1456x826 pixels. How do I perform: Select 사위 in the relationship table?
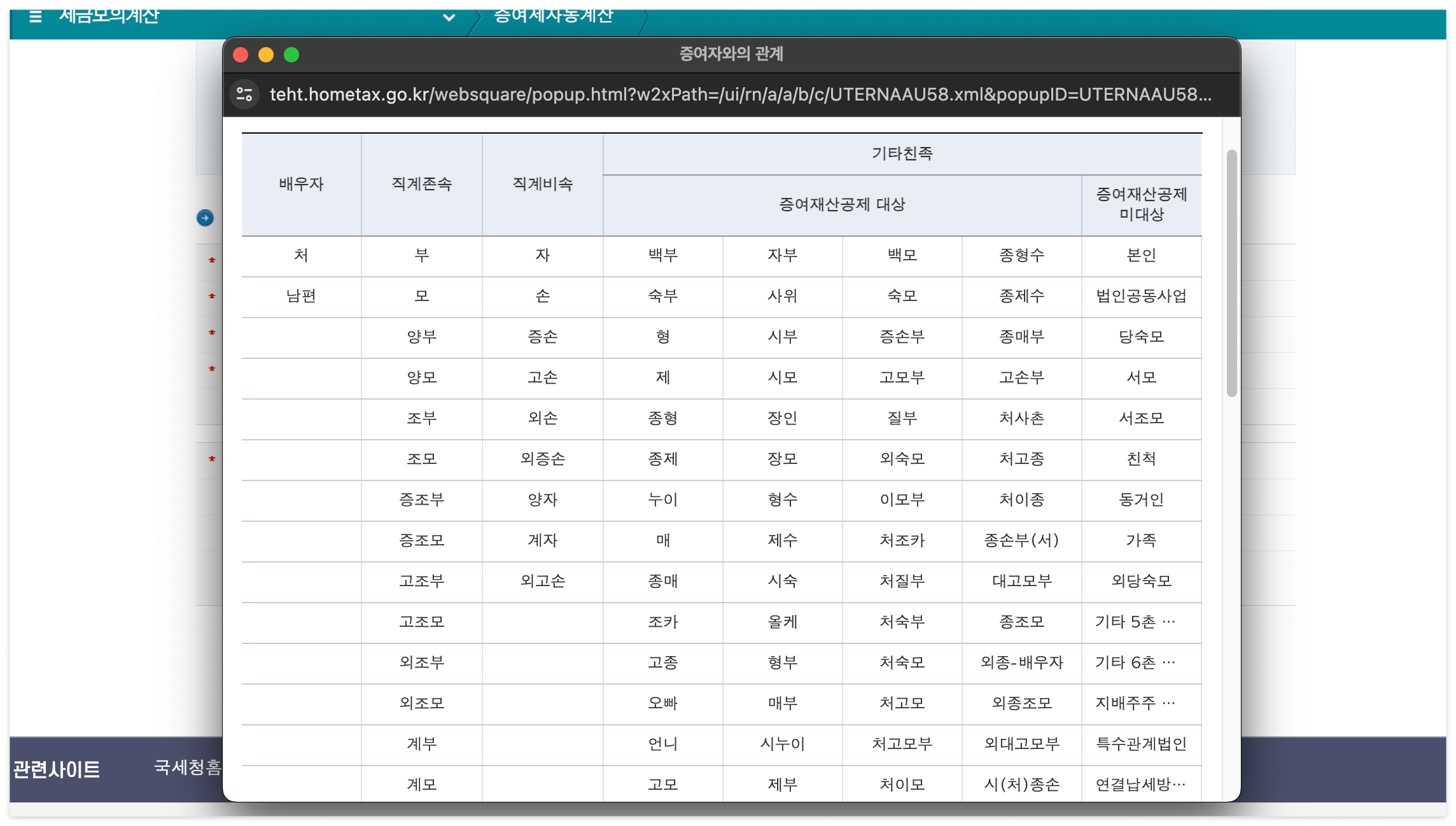(782, 297)
